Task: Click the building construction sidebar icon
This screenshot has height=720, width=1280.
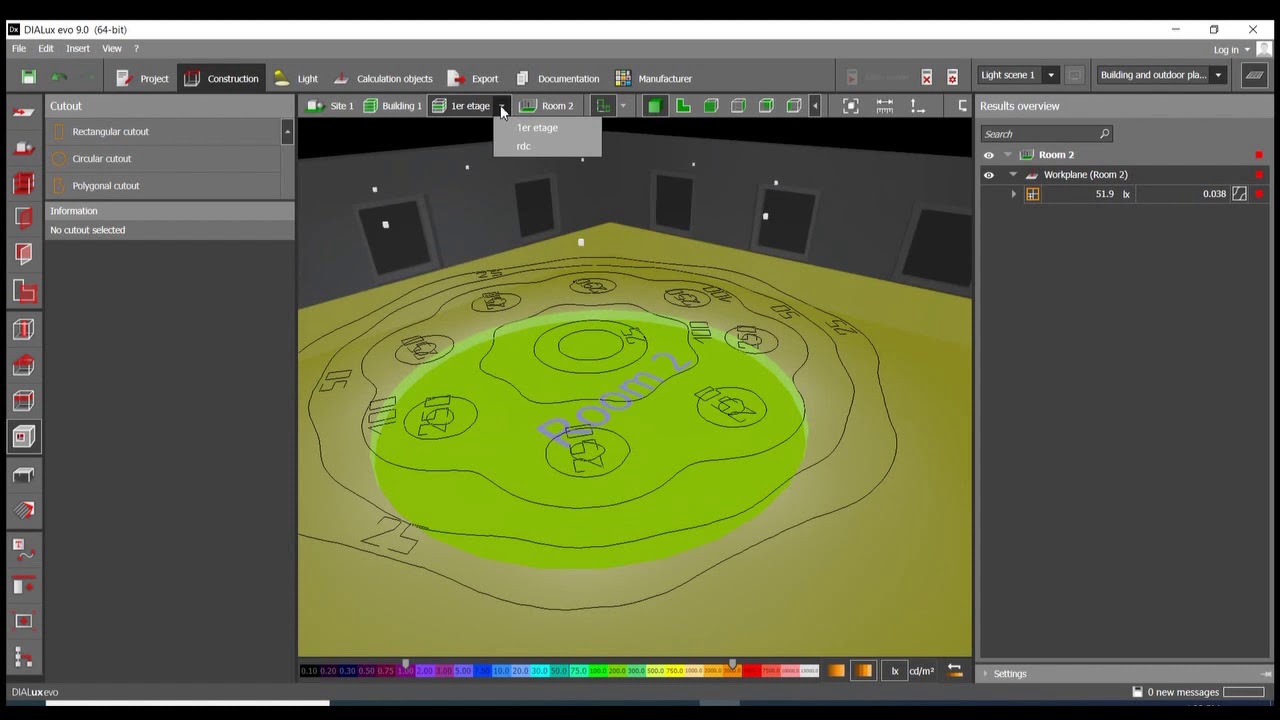Action: [23, 148]
